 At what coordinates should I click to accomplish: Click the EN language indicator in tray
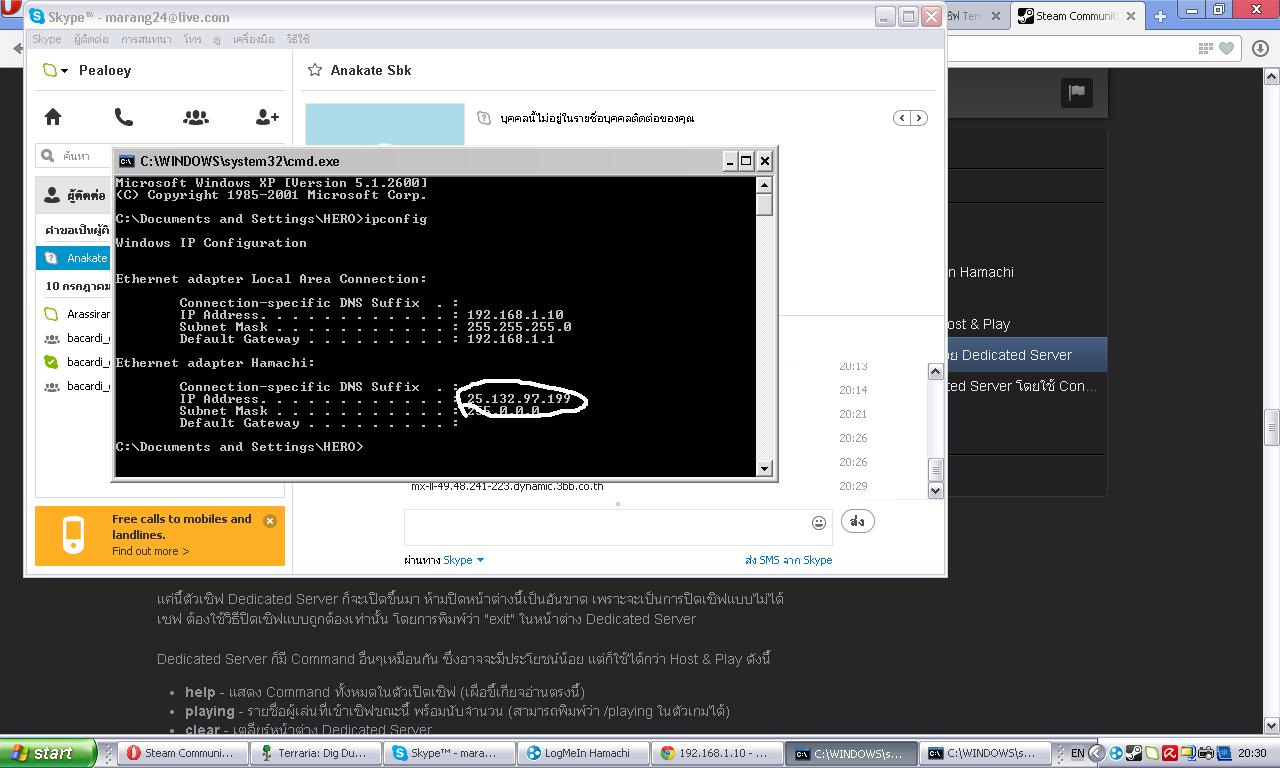coord(1077,753)
